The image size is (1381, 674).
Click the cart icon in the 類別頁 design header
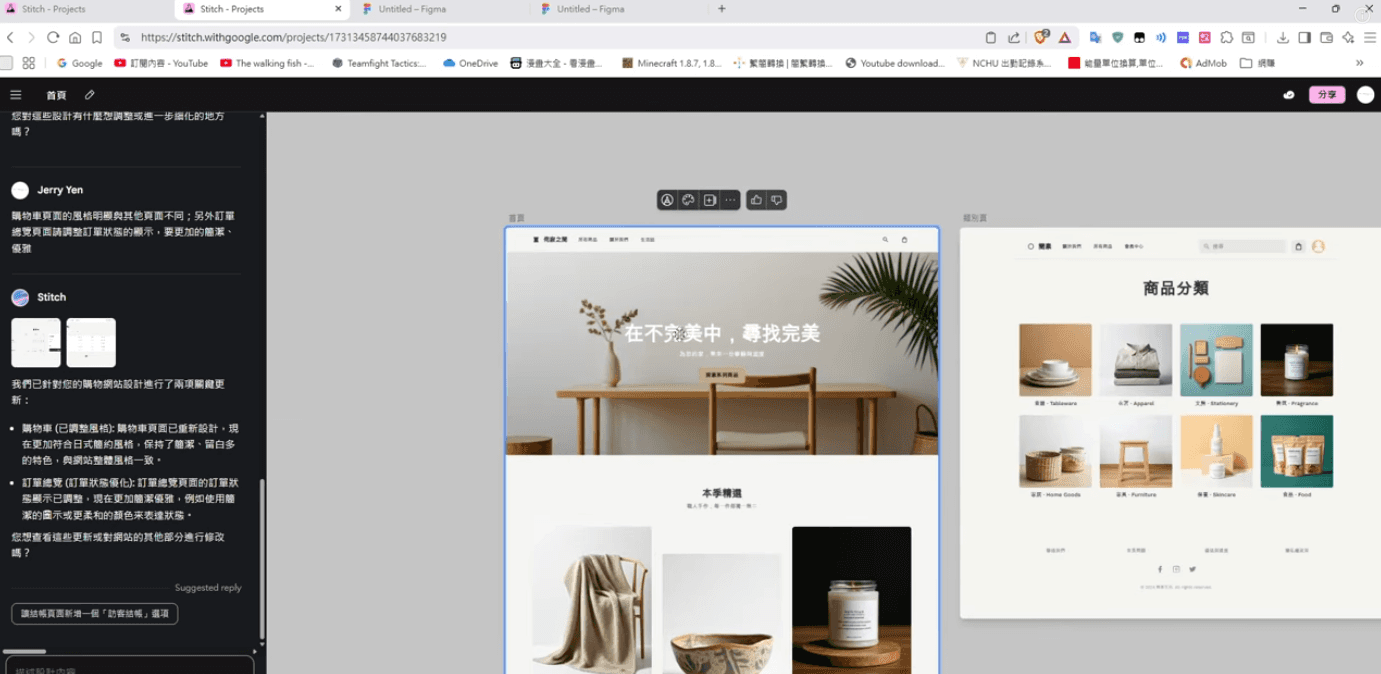pos(1298,246)
